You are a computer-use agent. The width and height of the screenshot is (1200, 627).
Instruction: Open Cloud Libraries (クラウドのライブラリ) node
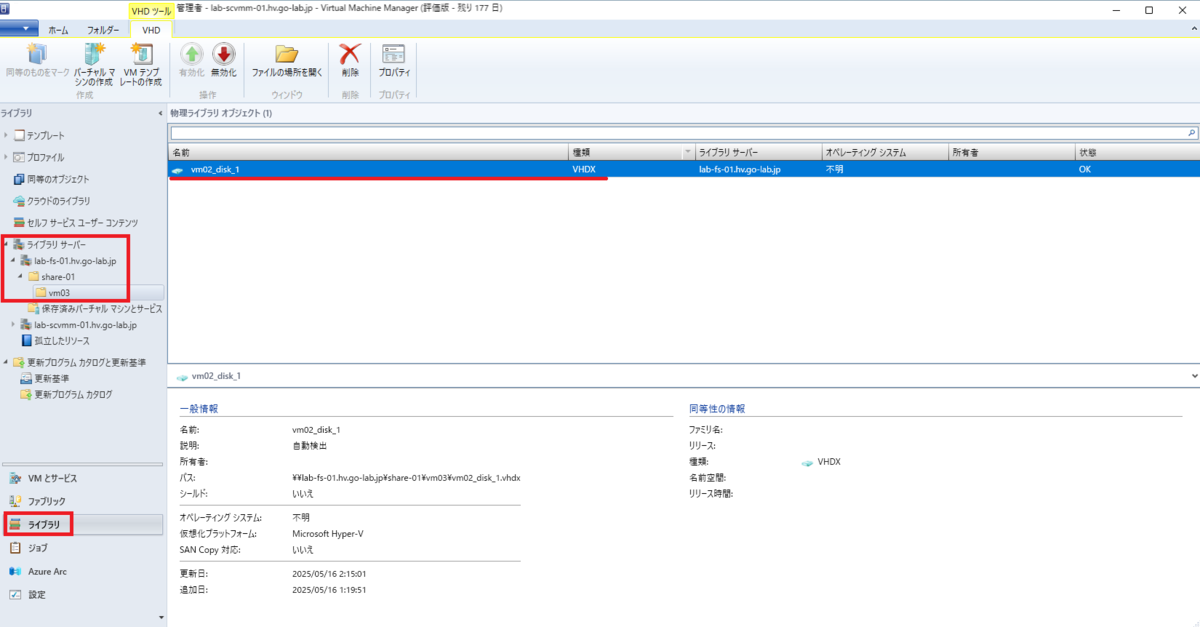coord(58,201)
